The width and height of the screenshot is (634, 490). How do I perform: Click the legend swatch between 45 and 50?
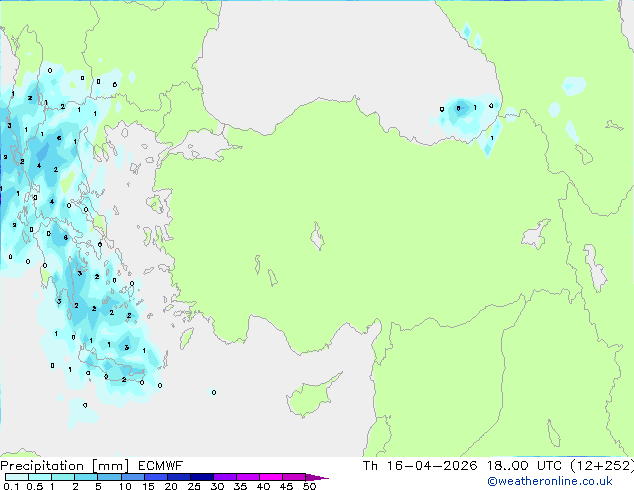pos(294,477)
